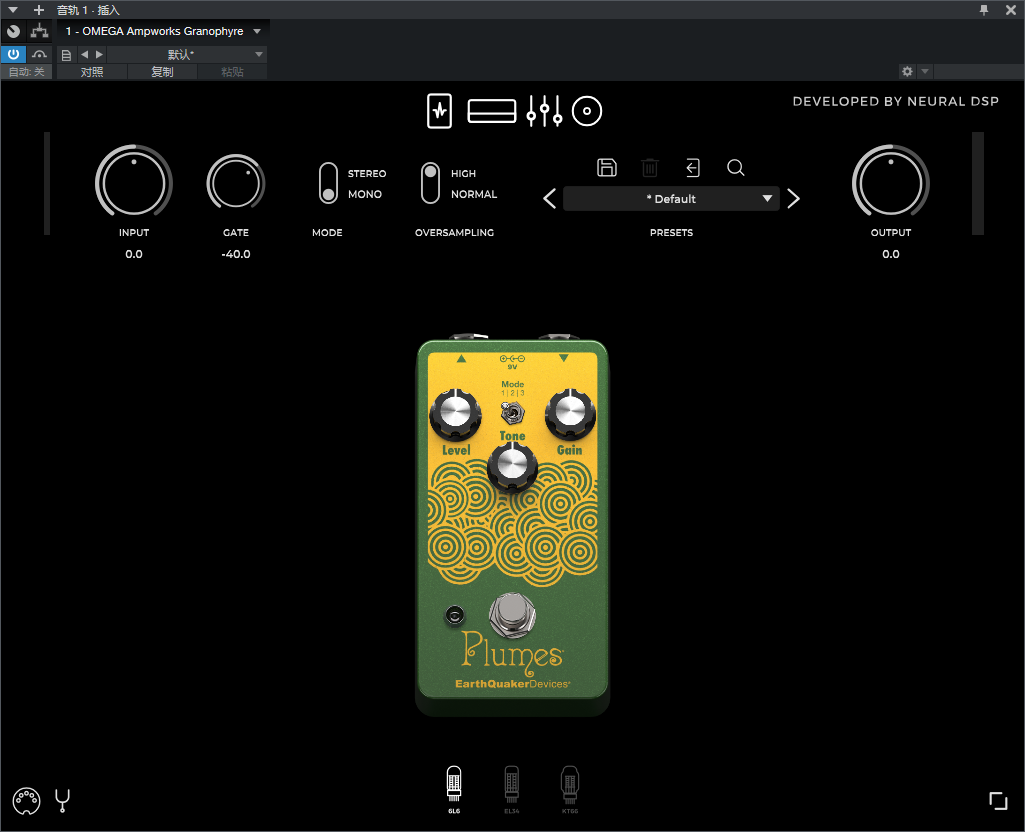
Task: Click the plugin editor knob icon
Action: point(13,31)
